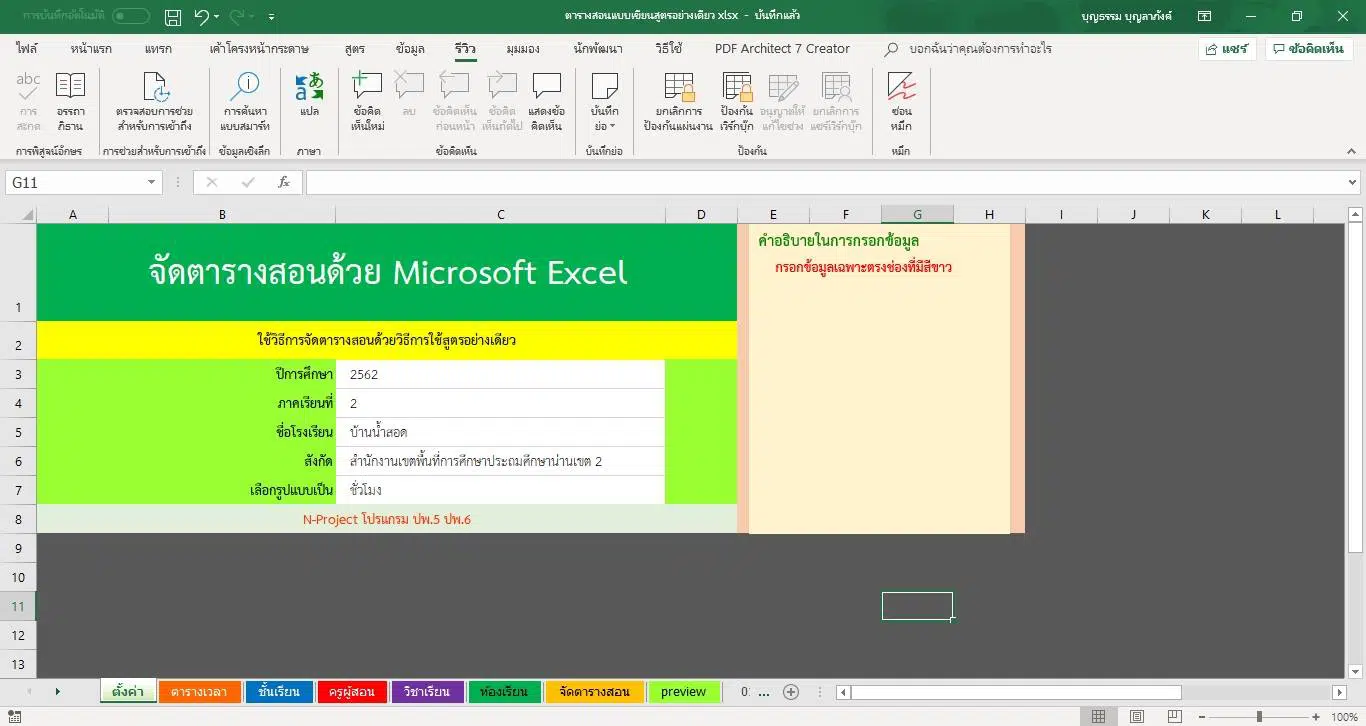This screenshot has height=726, width=1366.
Task: Click the vertical scrollbar thumb
Action: (1355, 388)
